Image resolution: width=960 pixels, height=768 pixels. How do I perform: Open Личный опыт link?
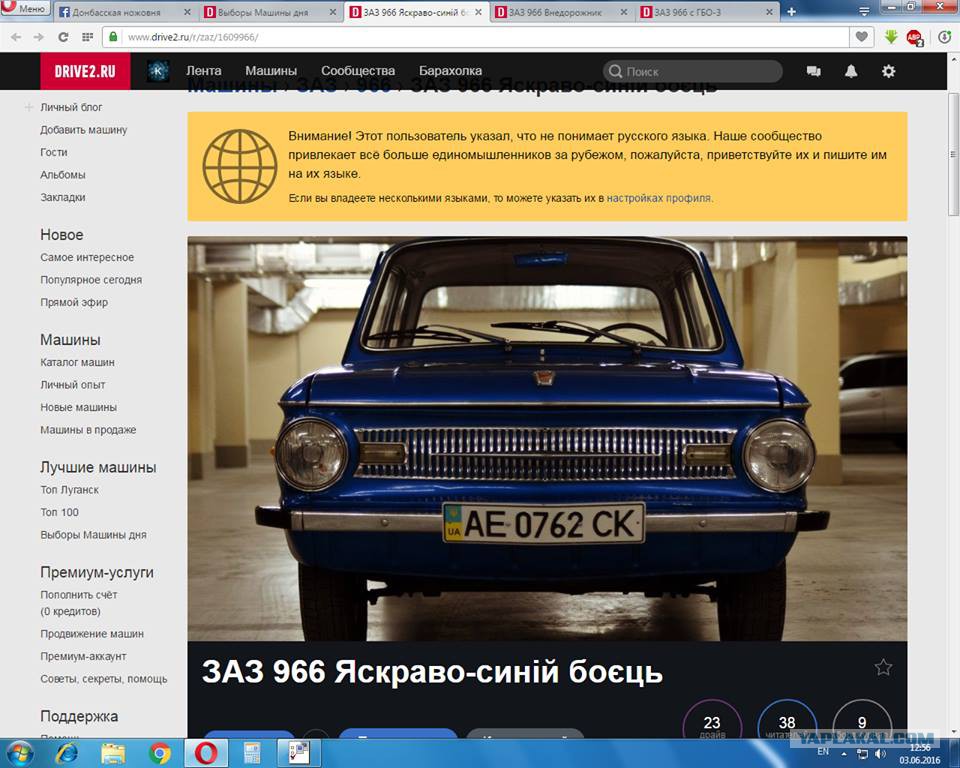coord(72,385)
